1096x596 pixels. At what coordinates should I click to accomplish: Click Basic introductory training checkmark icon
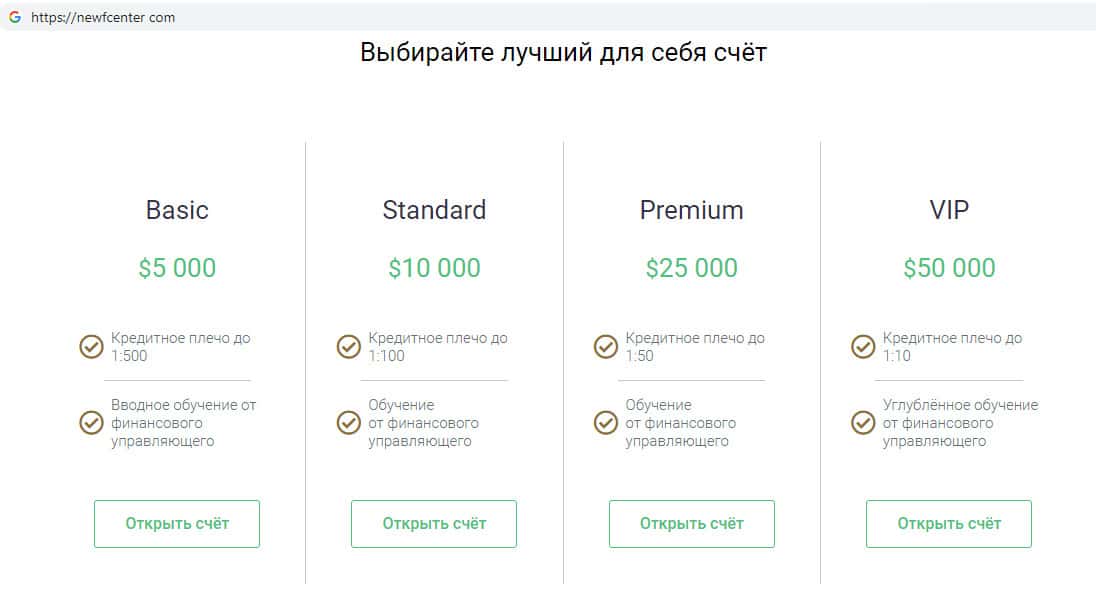tap(91, 422)
